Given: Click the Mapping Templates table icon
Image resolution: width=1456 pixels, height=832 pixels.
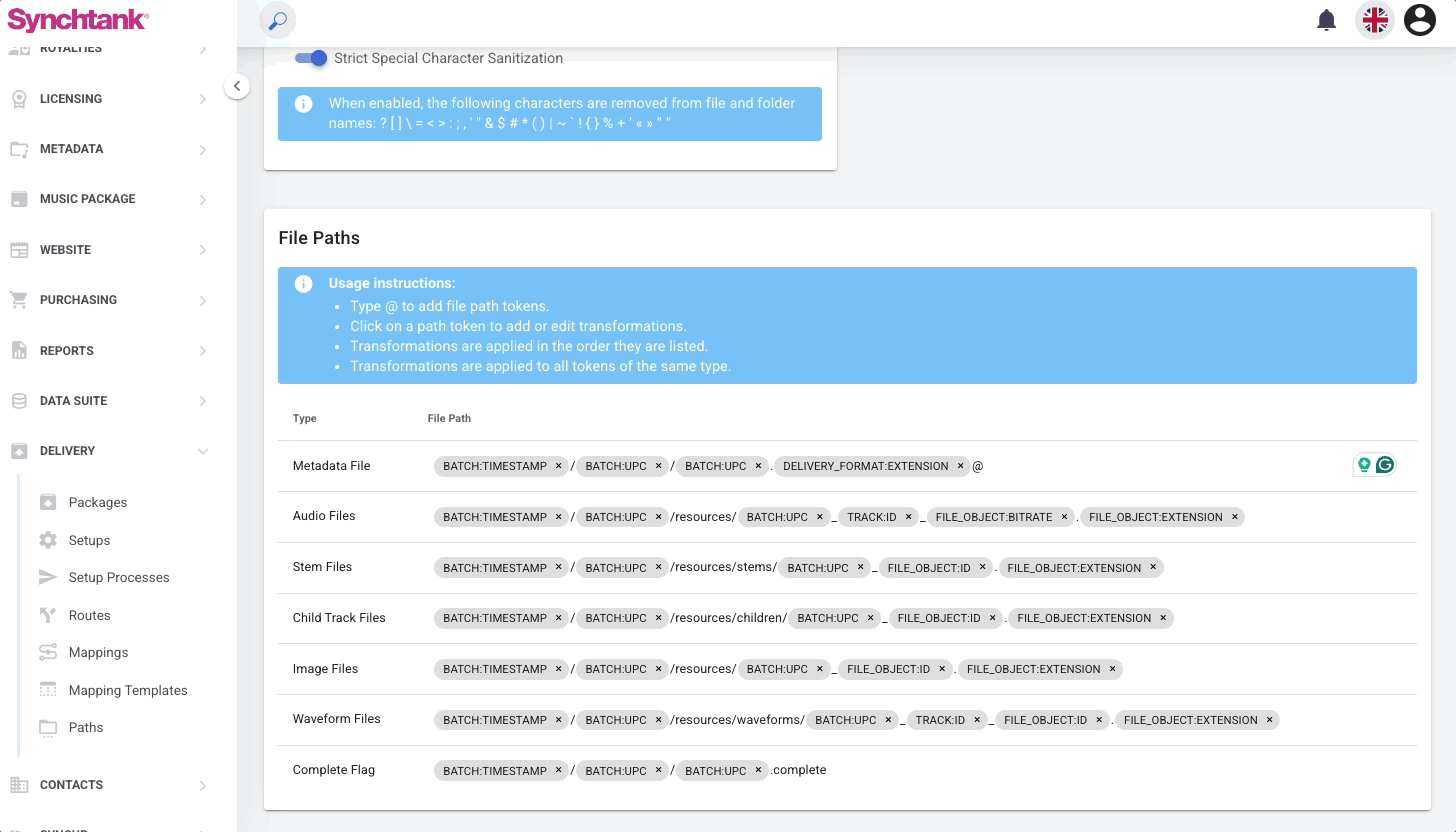Looking at the screenshot, I should pyautogui.click(x=48, y=690).
